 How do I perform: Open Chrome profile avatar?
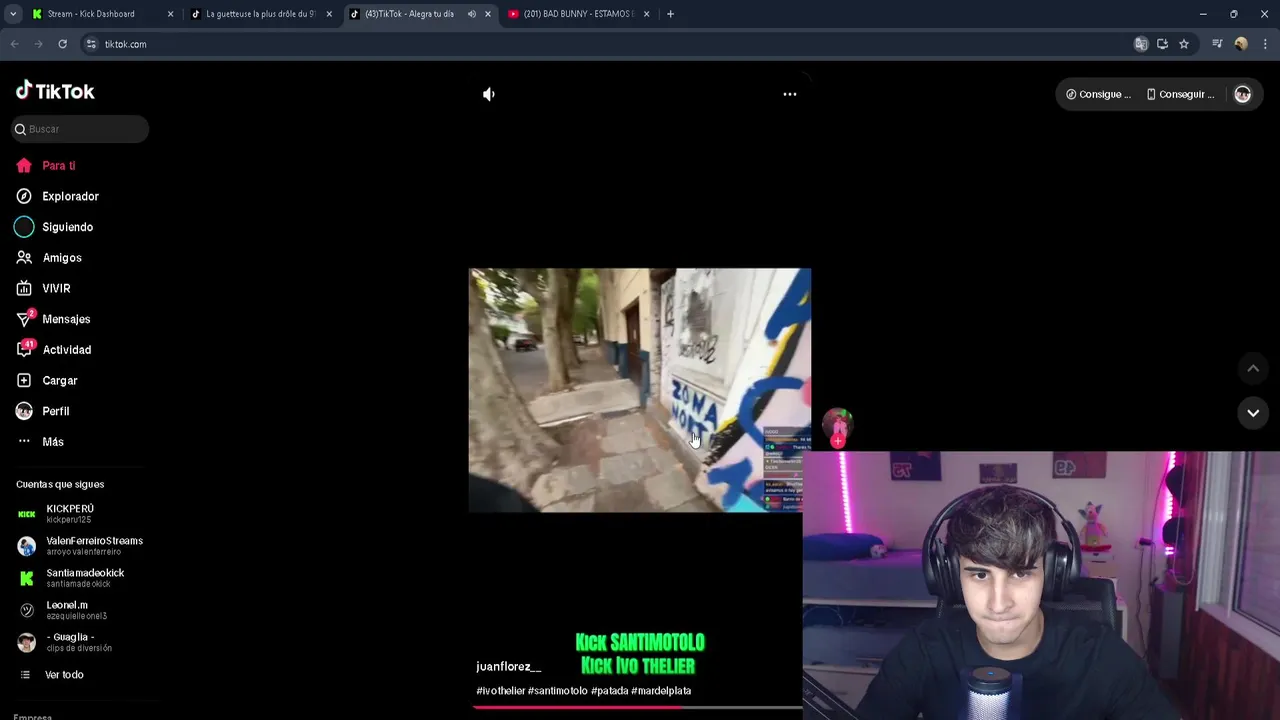(x=1241, y=44)
